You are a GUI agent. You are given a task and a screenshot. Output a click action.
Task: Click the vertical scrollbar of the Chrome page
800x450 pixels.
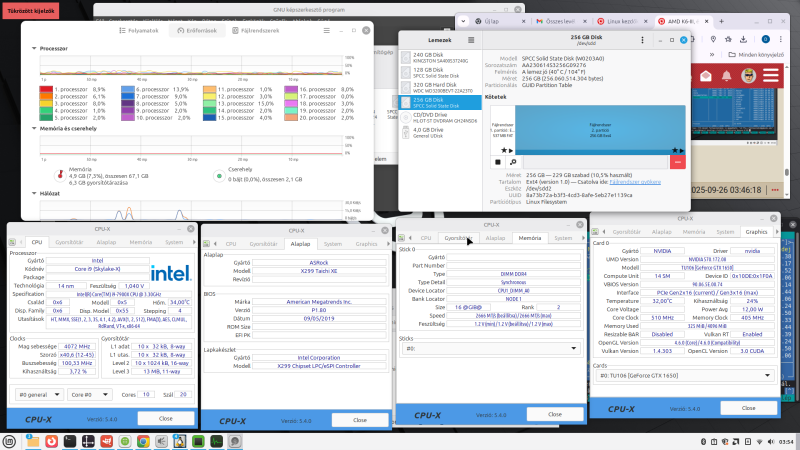pyautogui.click(x=787, y=172)
